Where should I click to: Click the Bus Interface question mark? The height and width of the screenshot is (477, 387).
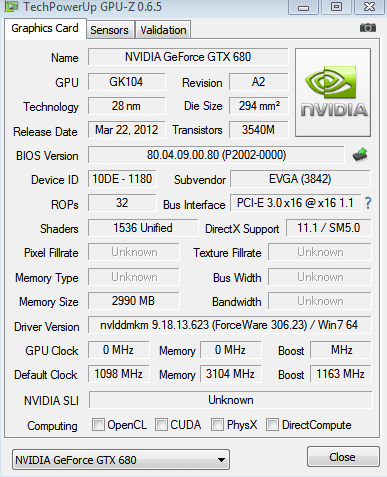(368, 203)
